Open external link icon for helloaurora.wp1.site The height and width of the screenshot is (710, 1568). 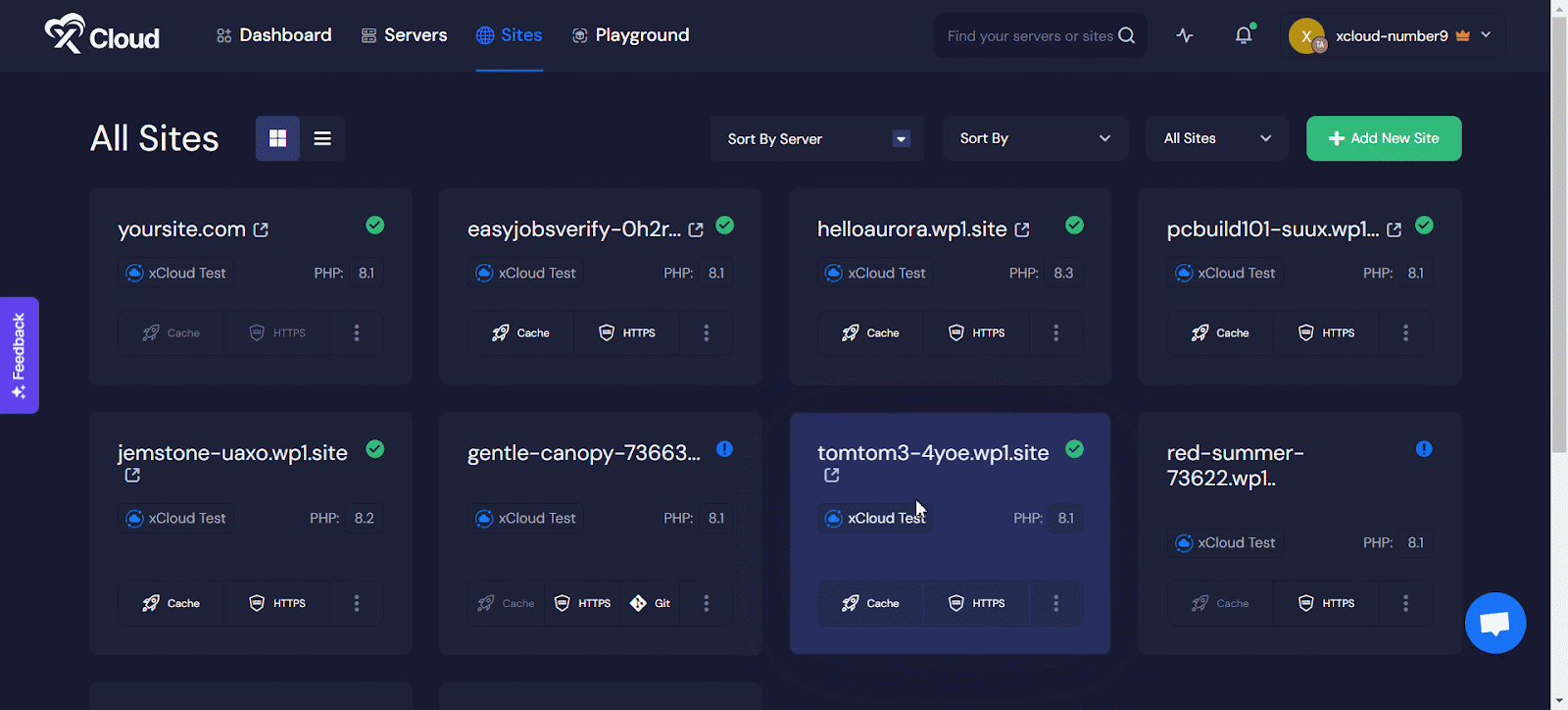1022,229
